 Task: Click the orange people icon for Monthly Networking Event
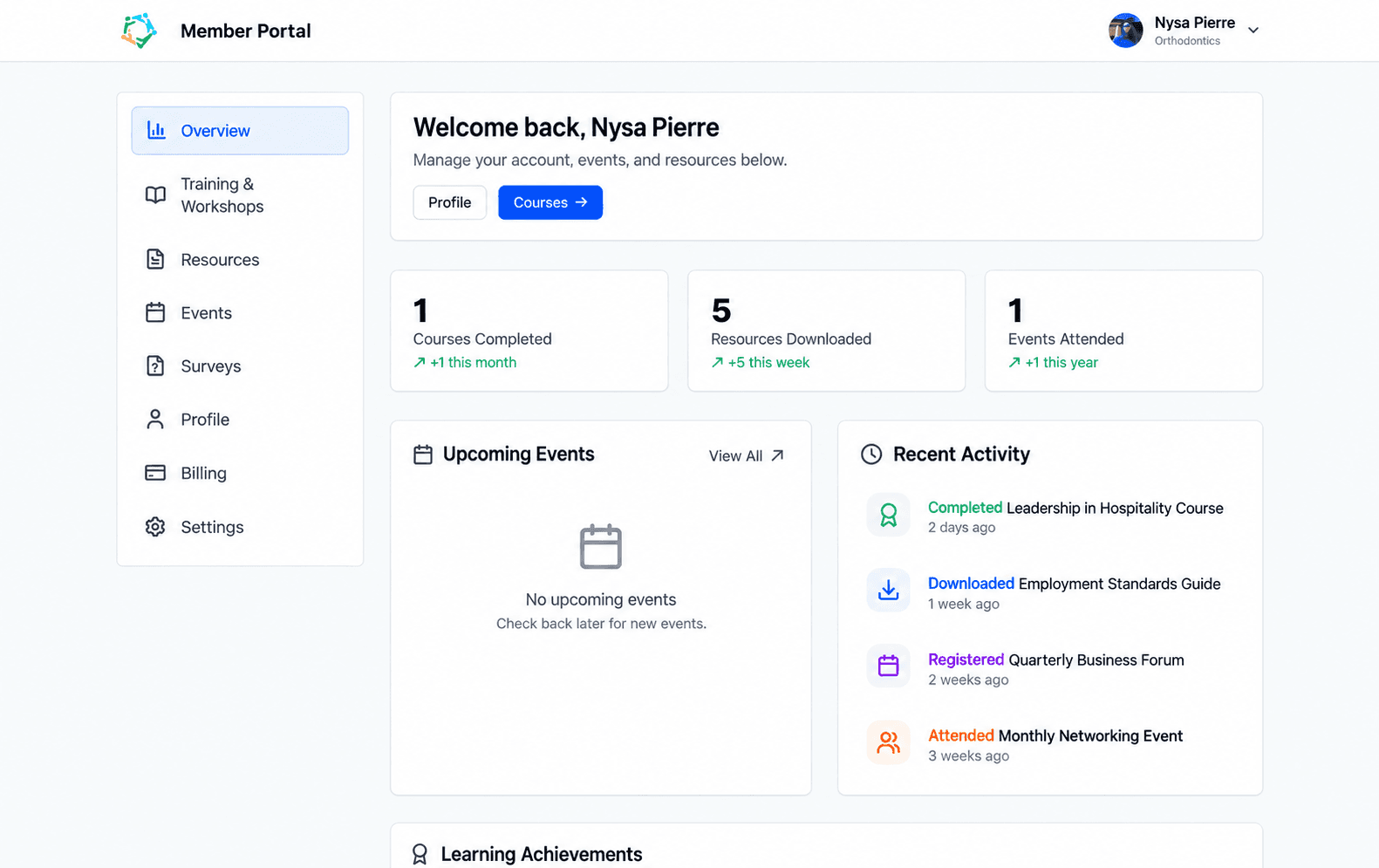[889, 742]
